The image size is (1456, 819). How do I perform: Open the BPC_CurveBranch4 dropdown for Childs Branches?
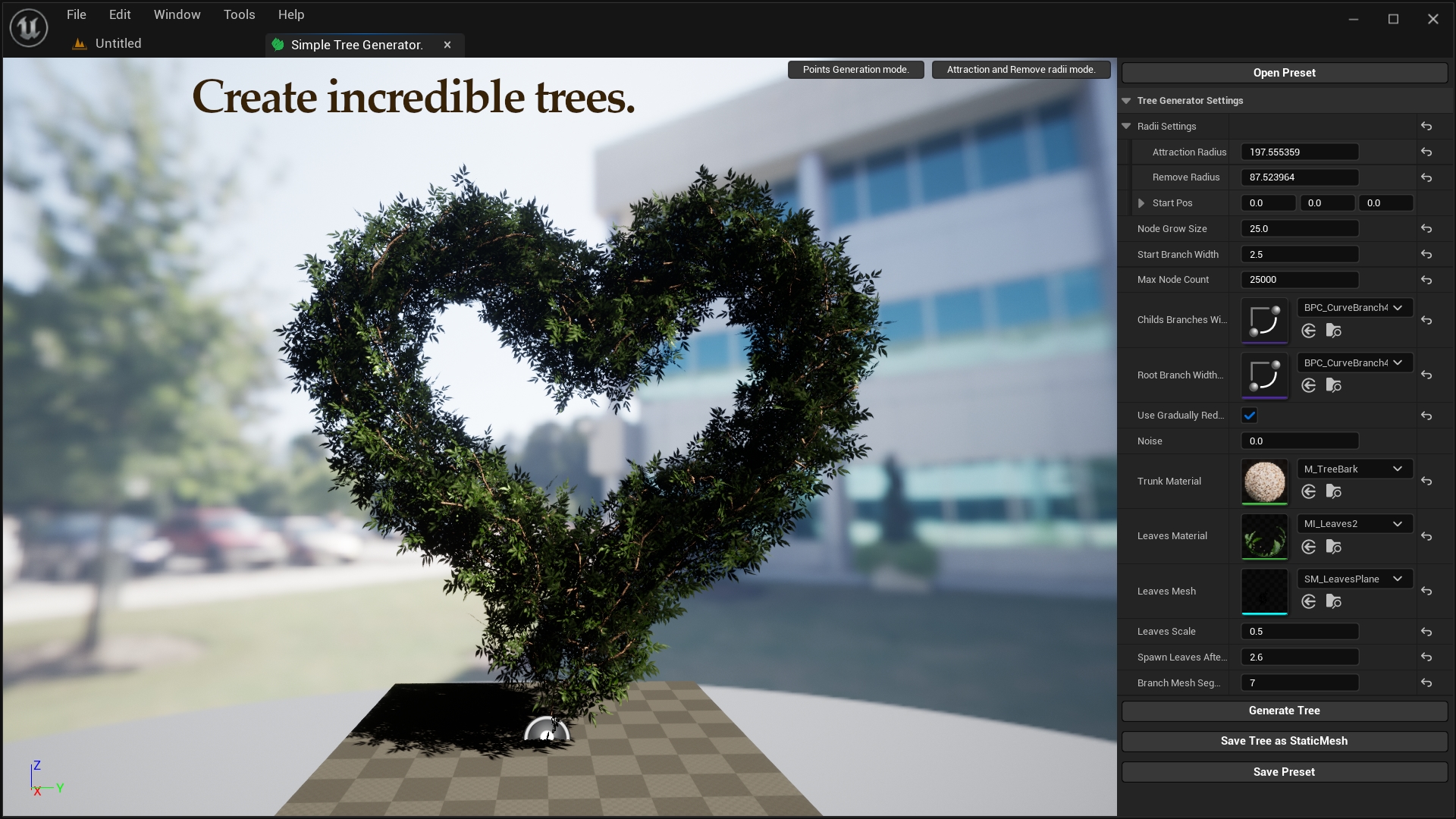click(1354, 308)
